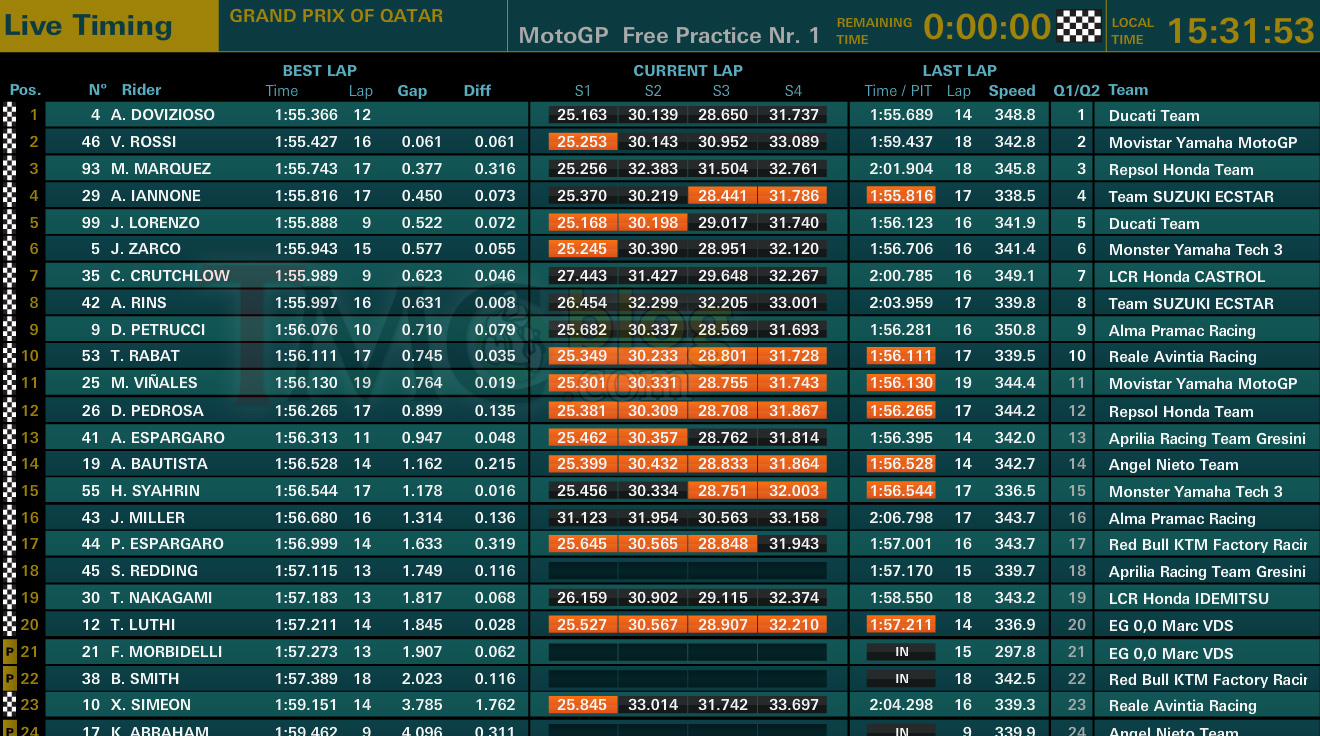1320x736 pixels.
Task: Click the 'Gap' column header
Action: (412, 90)
